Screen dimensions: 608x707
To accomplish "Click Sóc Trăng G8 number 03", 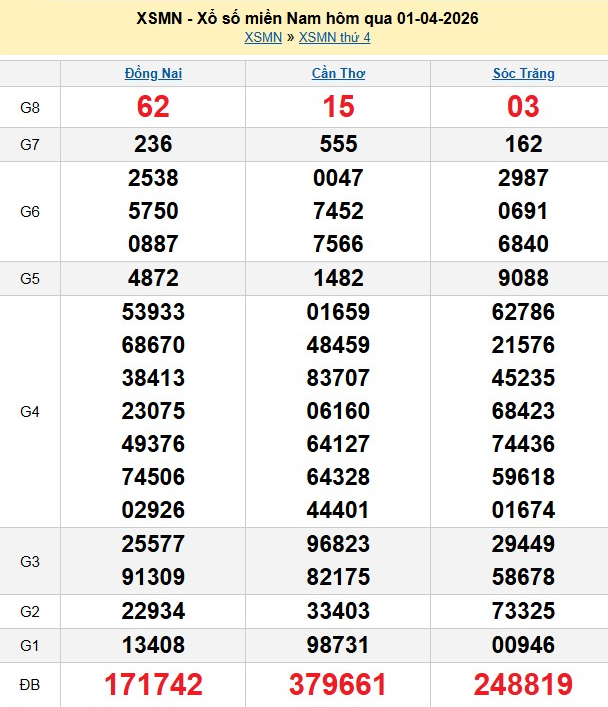I will [x=523, y=107].
